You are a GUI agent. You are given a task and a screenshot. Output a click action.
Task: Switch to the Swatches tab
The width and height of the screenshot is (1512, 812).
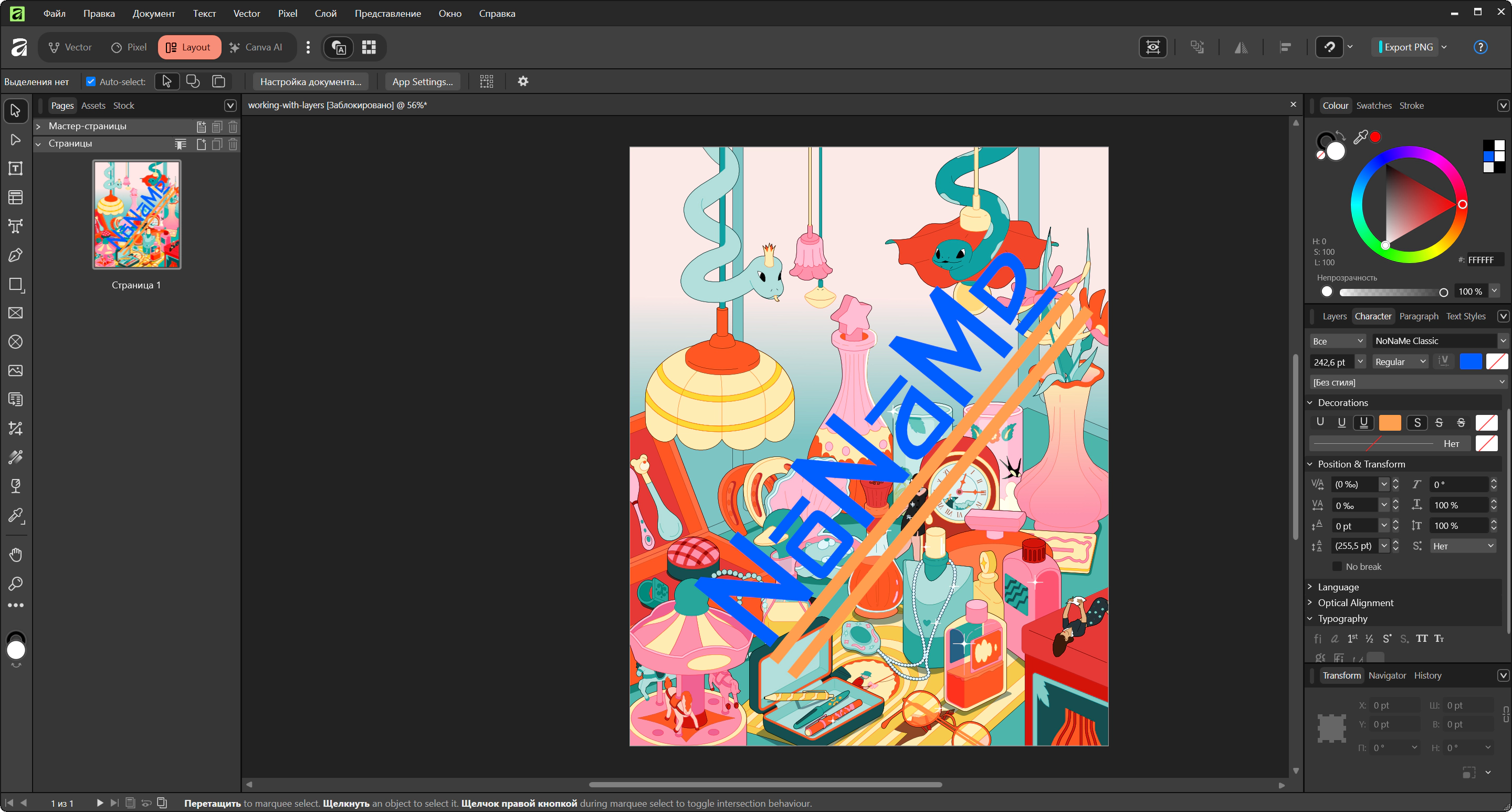tap(1373, 106)
